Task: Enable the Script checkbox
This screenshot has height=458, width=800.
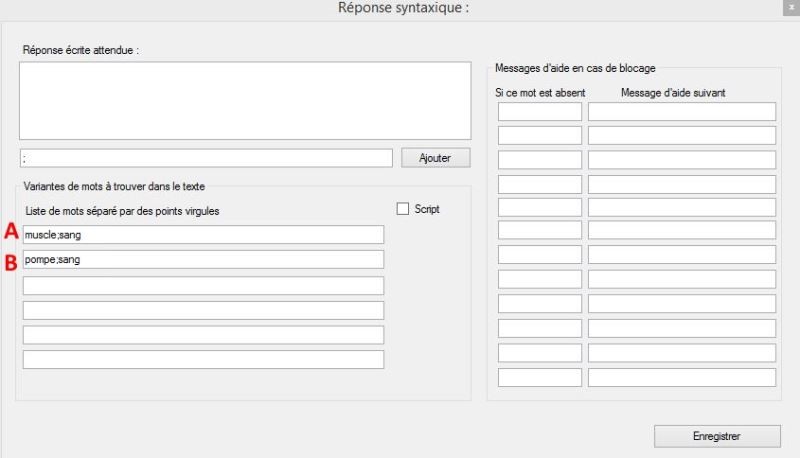Action: pos(403,209)
